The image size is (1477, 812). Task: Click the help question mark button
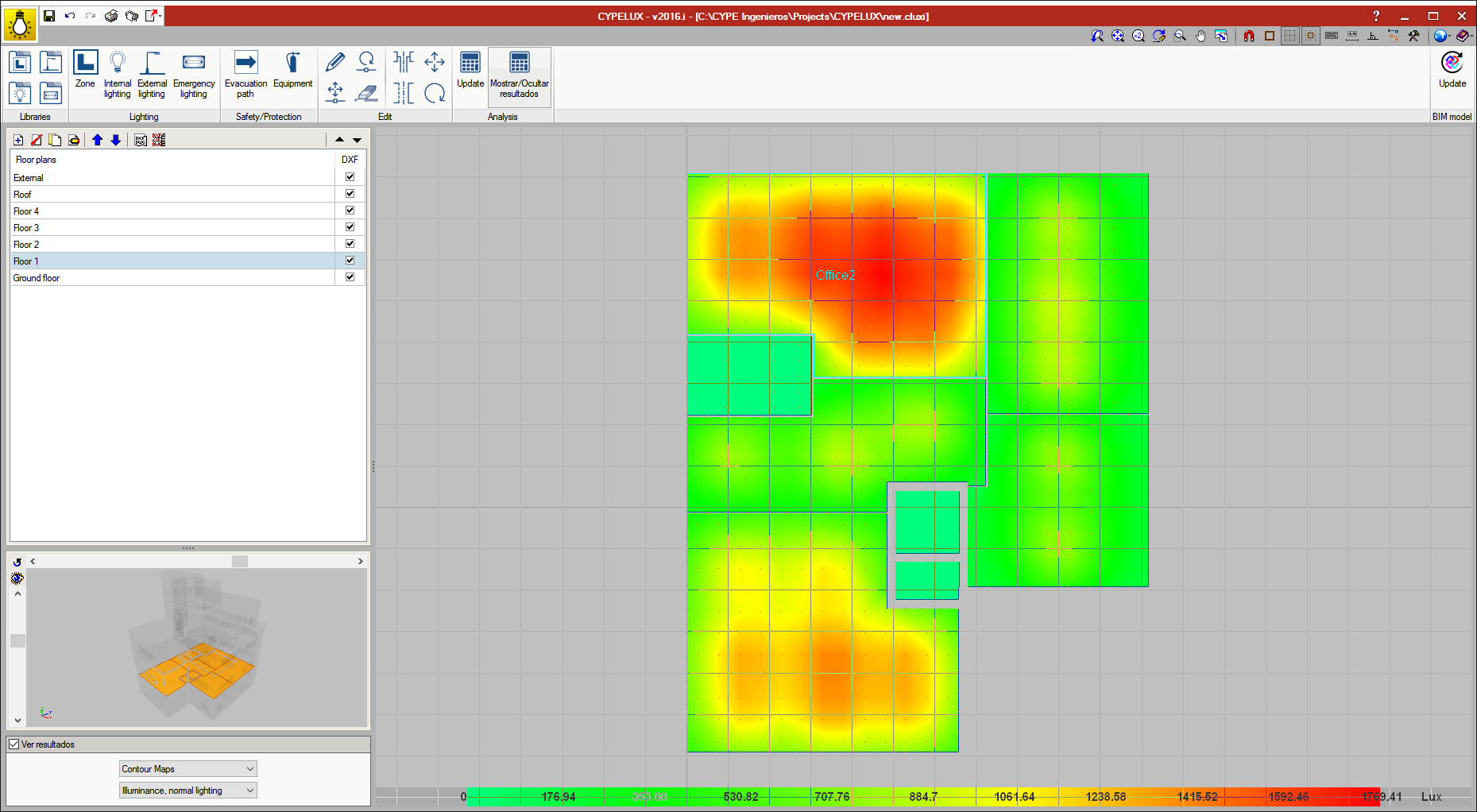[1376, 16]
